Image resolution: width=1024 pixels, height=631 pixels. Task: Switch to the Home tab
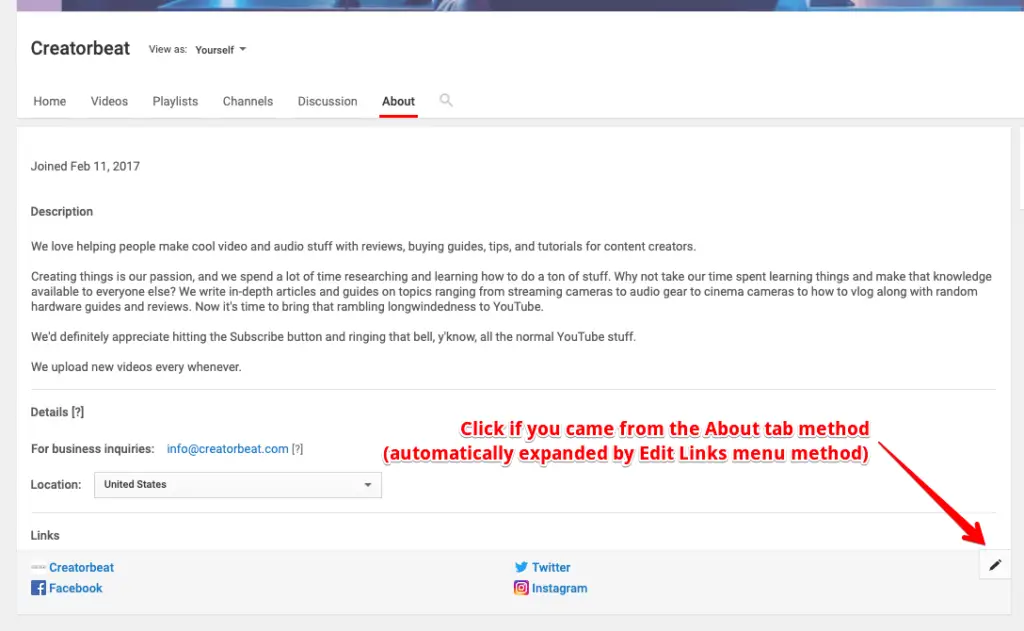click(50, 101)
